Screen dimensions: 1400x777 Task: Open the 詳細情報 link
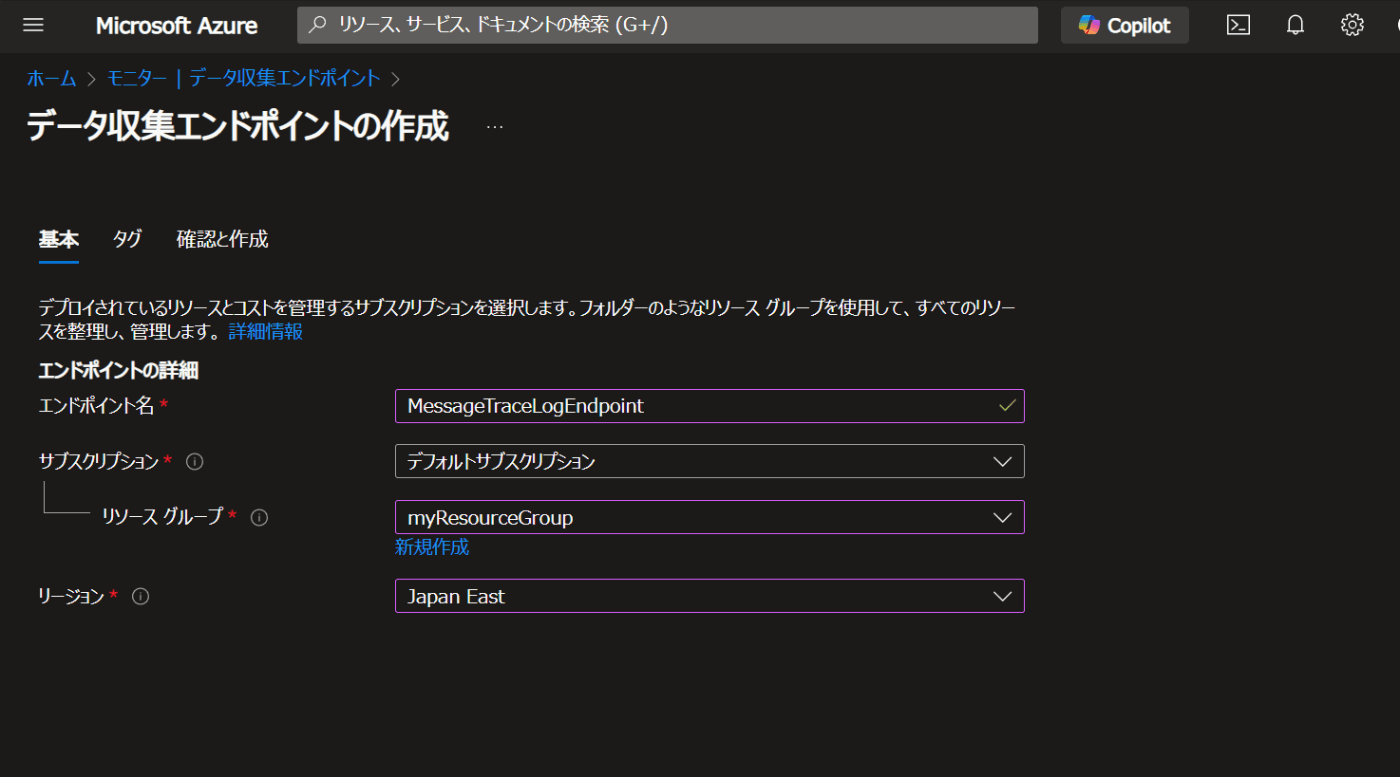coord(266,331)
